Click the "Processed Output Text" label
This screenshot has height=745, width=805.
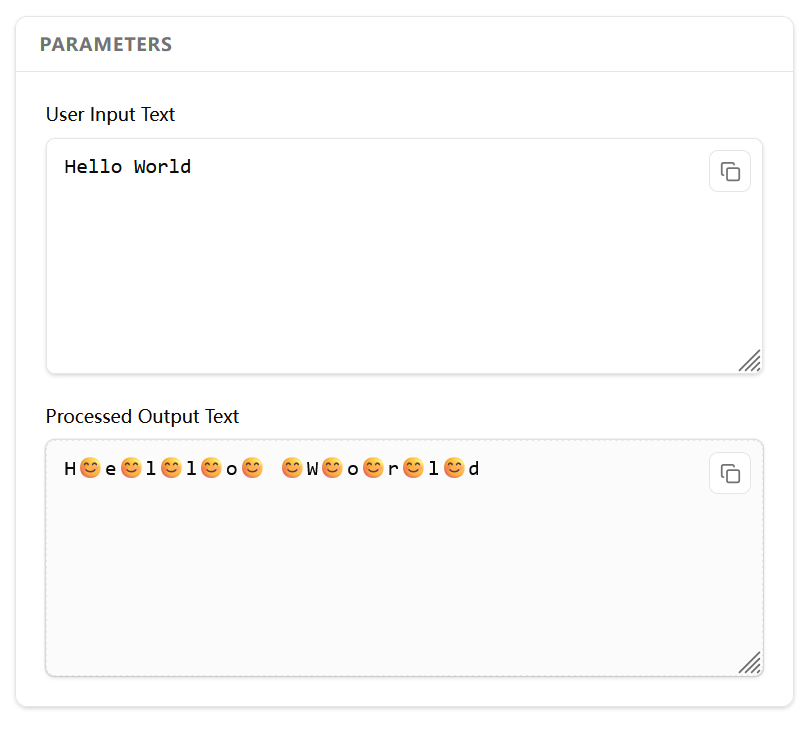(142, 417)
